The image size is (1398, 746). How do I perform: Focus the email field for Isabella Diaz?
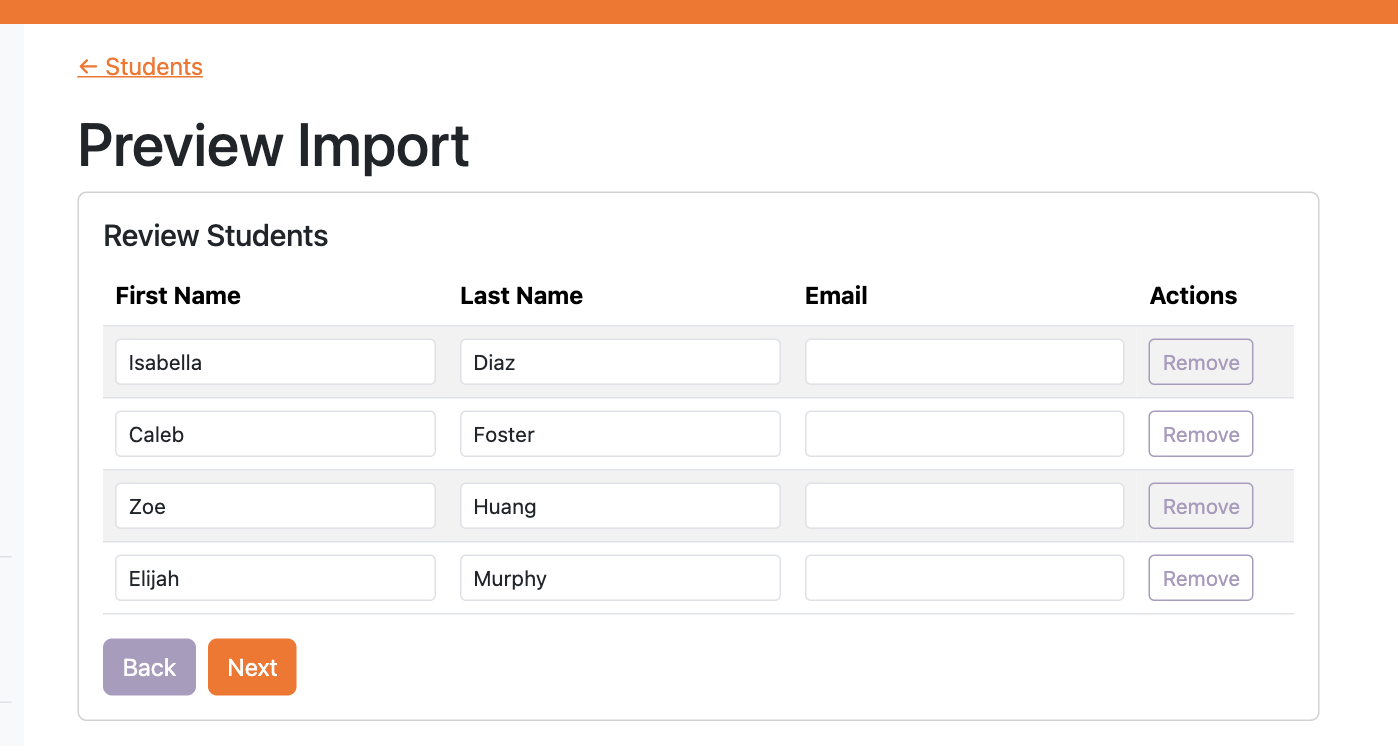point(965,362)
